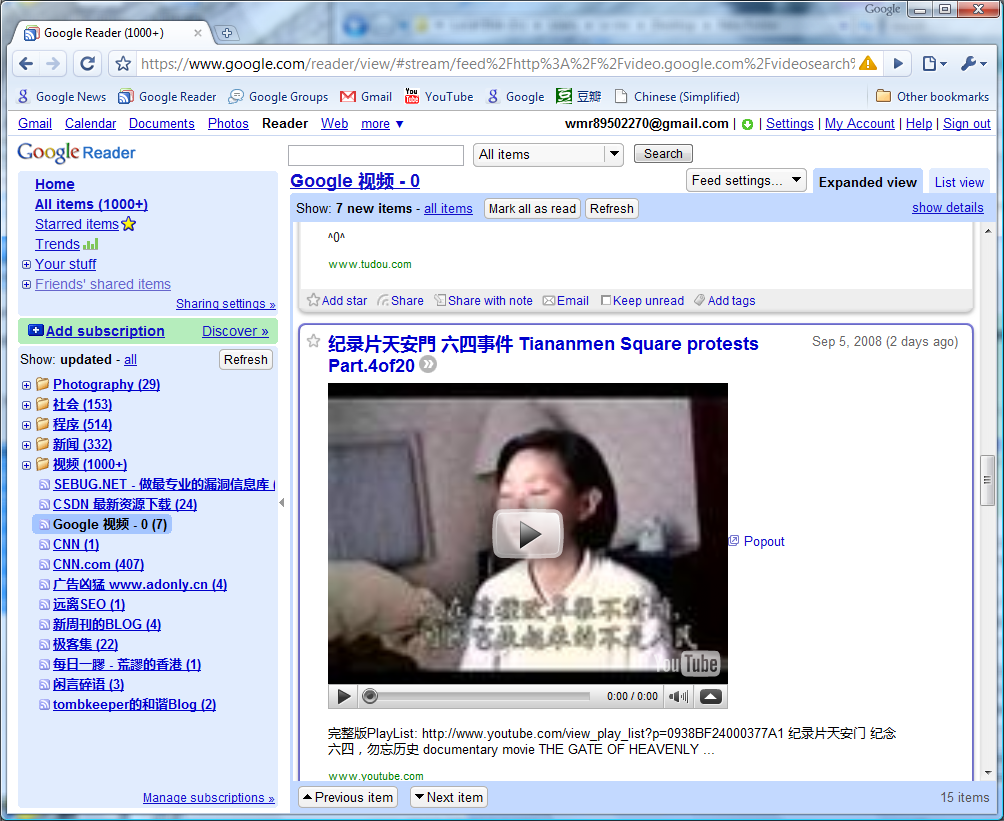The width and height of the screenshot is (1004, 821).
Task: Click the browser forward arrow
Action: [x=53, y=63]
